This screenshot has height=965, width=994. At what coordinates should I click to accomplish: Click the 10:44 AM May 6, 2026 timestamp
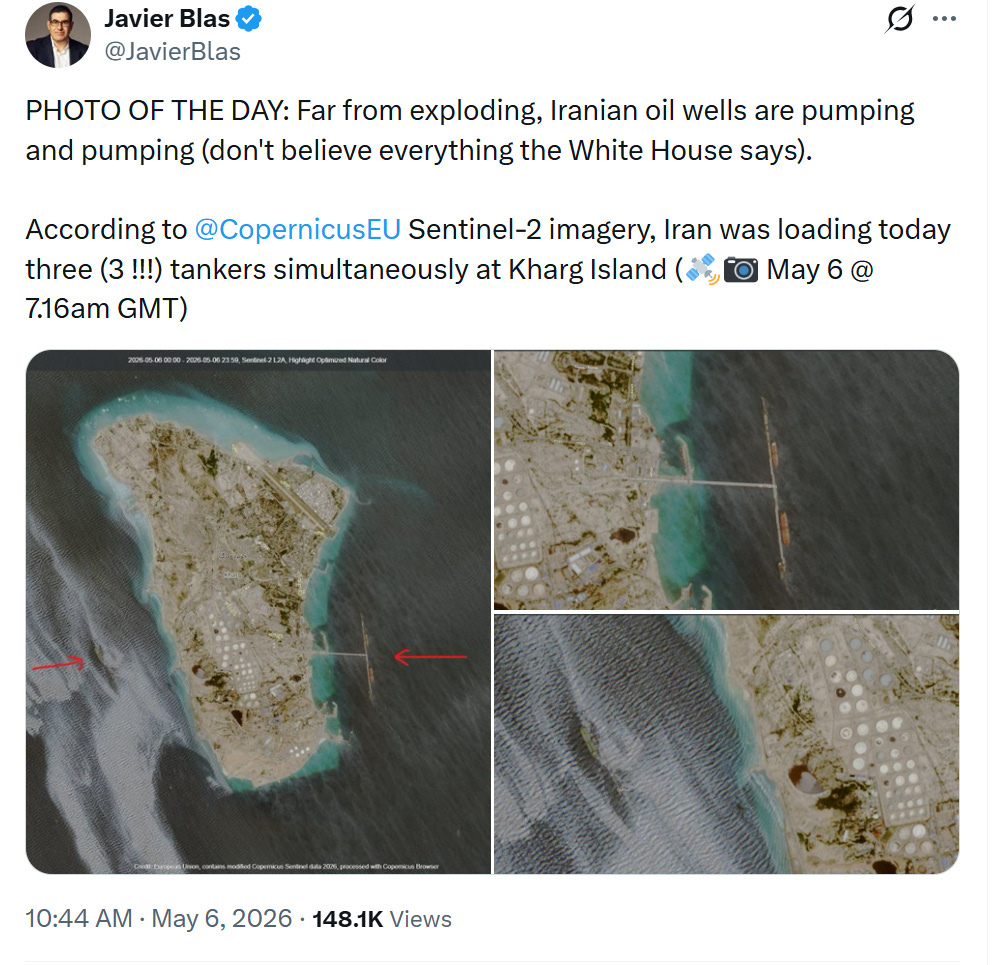[x=158, y=919]
